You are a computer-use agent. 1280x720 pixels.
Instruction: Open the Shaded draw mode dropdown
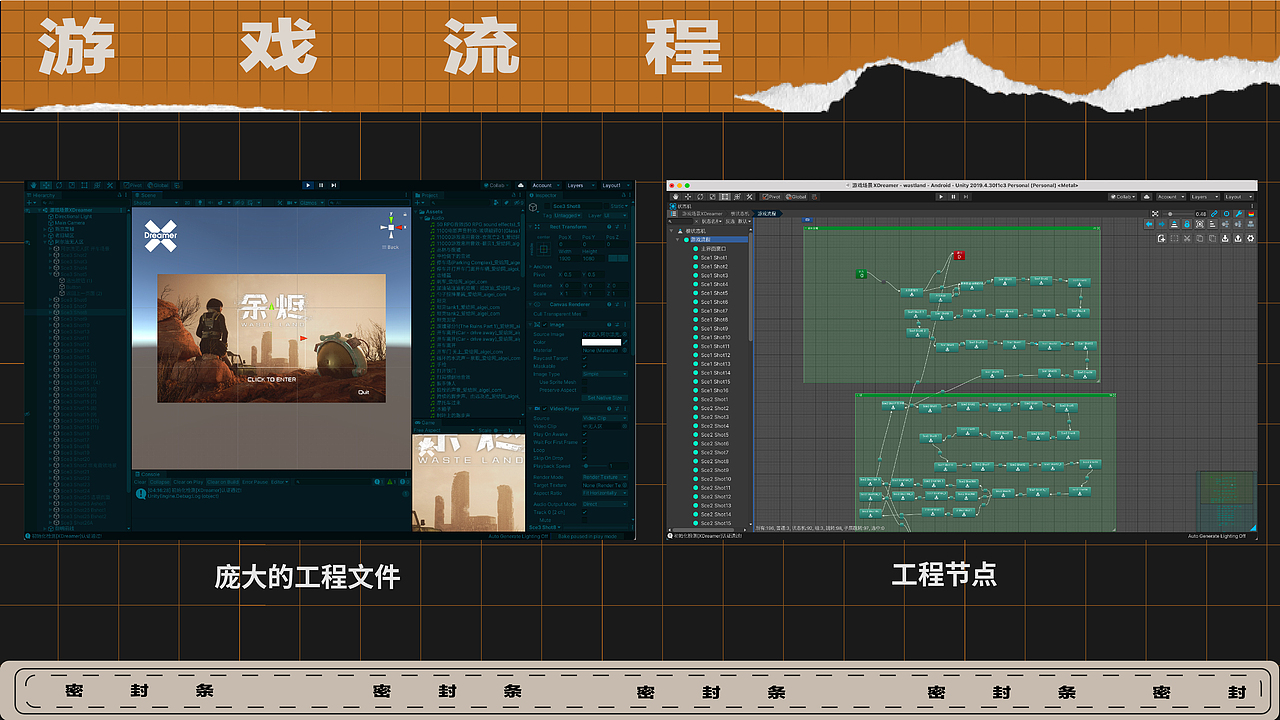[157, 203]
